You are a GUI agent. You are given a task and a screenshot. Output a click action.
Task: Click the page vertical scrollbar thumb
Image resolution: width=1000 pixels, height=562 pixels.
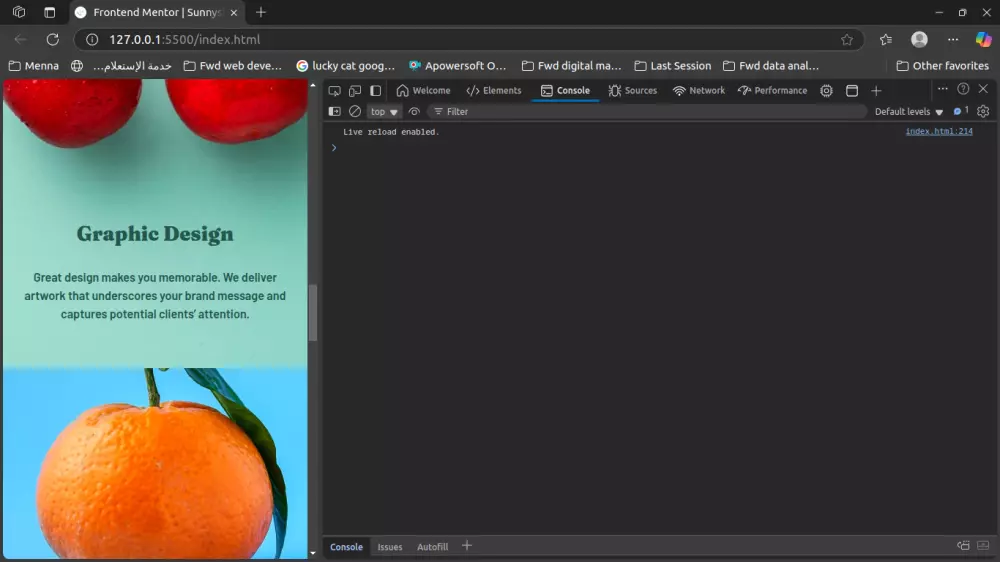point(313,313)
